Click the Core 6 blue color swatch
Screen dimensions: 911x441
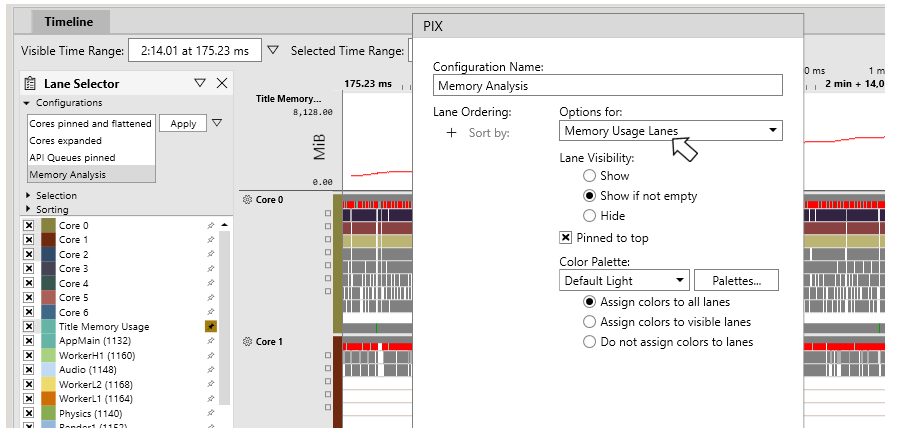[48, 312]
